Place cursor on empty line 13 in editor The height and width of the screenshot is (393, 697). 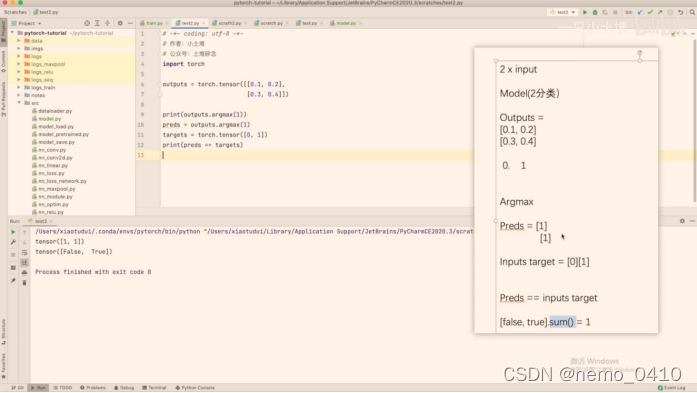(x=317, y=155)
